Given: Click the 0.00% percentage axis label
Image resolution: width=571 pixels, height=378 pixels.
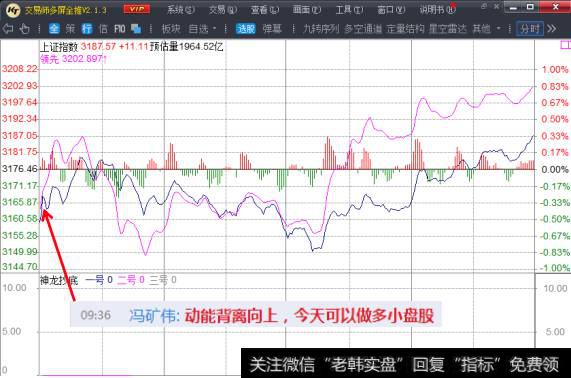Looking at the screenshot, I should (x=555, y=170).
